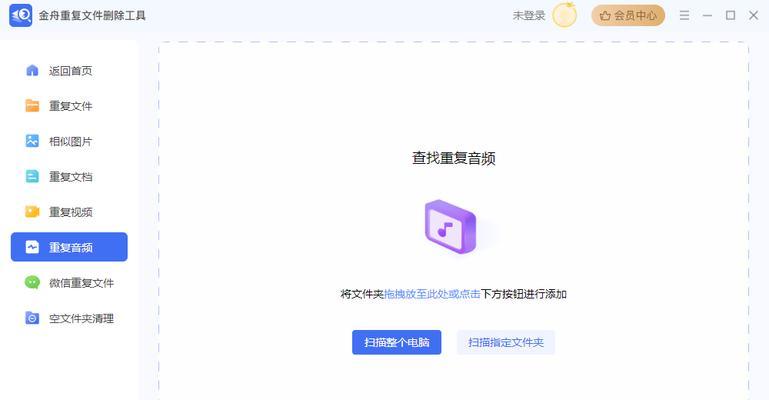This screenshot has height=400, width=769.
Task: Click the folder icon for 空文件夹清理
Action: click(32, 318)
